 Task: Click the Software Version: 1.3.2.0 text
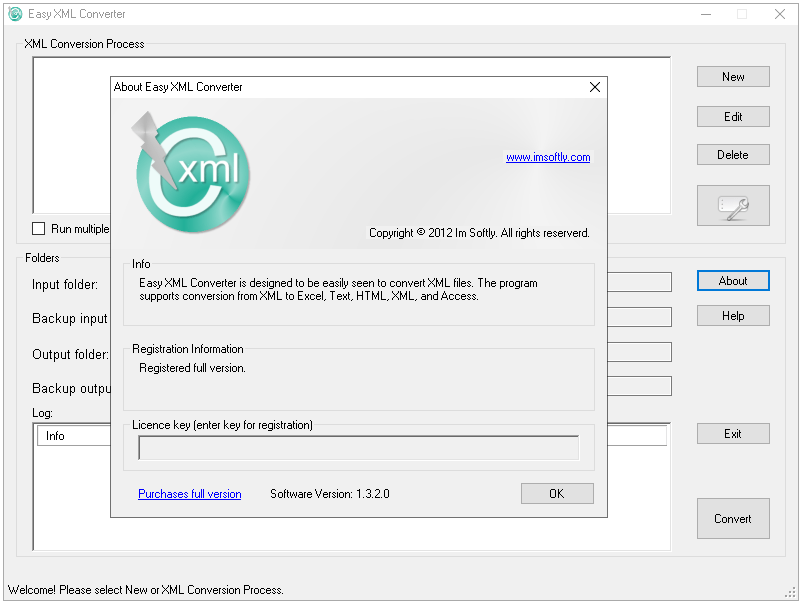[x=329, y=494]
